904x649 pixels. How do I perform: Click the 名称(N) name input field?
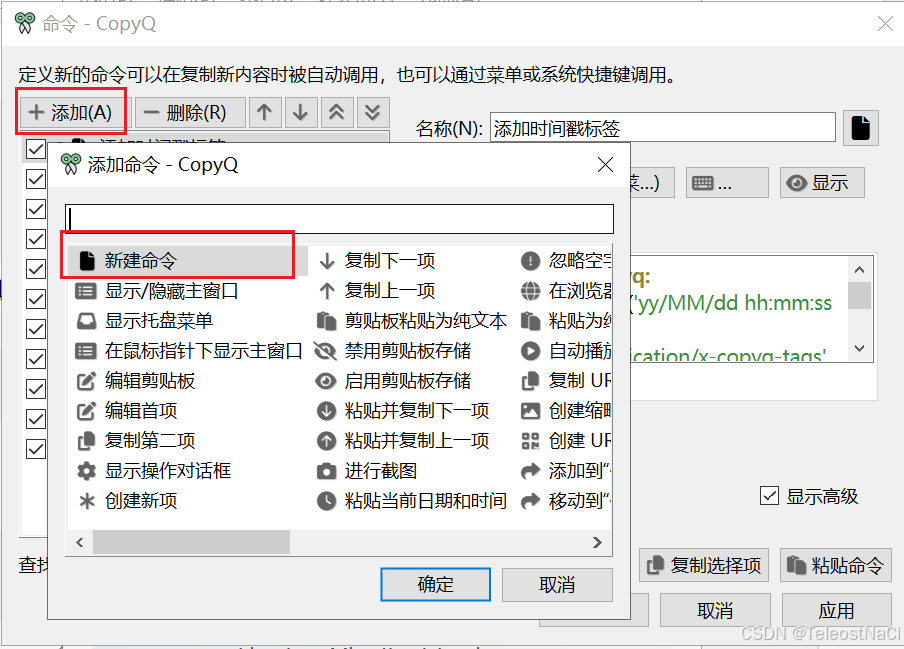662,127
